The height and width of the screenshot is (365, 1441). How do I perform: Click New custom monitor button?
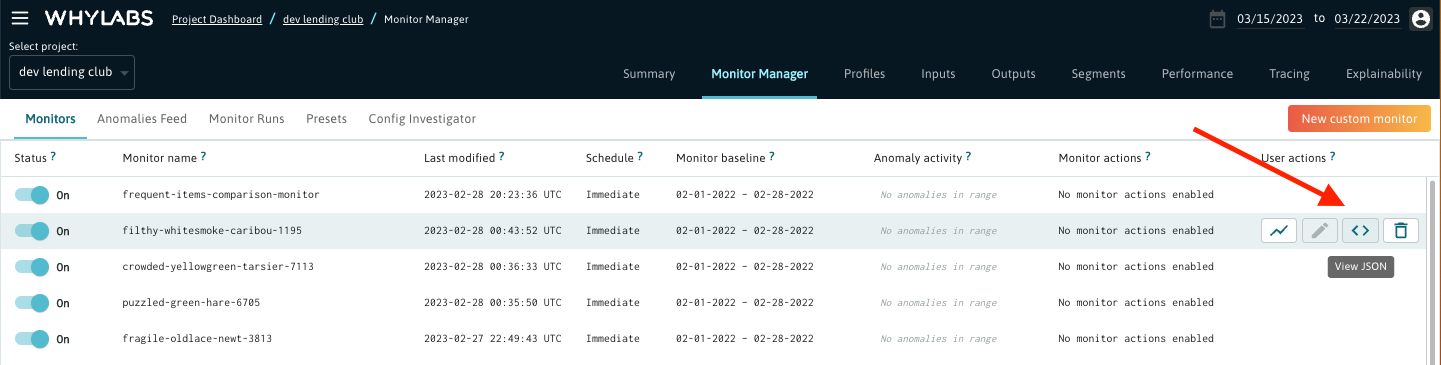(x=1359, y=119)
